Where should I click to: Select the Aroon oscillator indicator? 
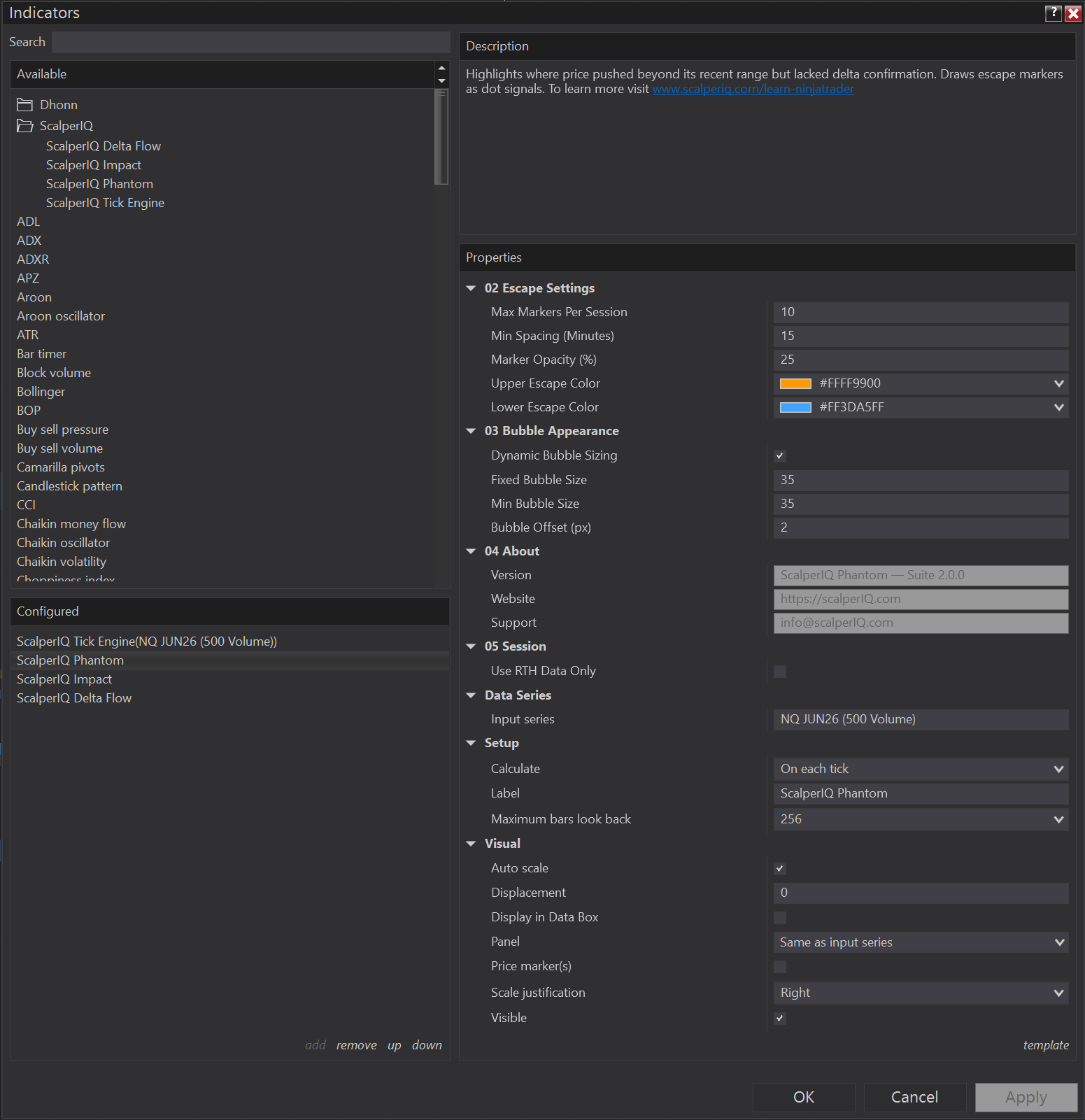61,316
